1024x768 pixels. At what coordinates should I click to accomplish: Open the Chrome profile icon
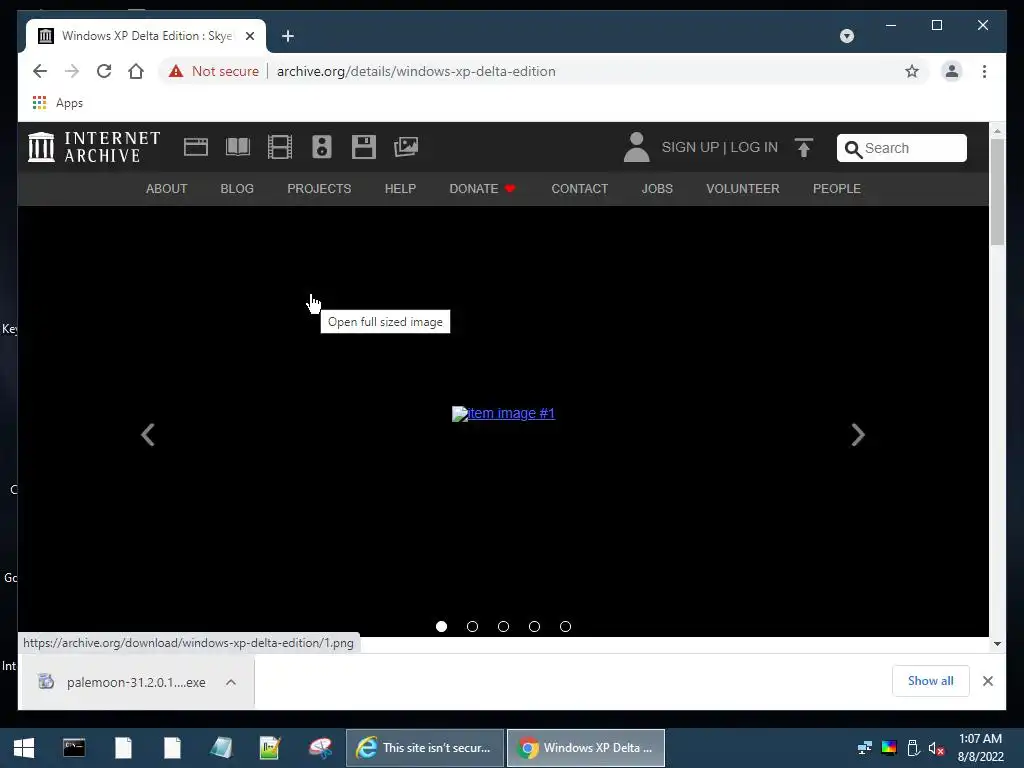click(952, 71)
